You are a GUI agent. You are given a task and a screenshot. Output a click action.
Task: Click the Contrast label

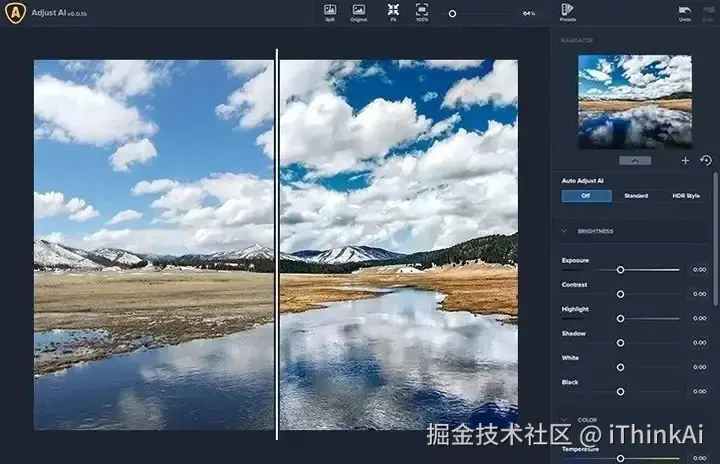(574, 285)
